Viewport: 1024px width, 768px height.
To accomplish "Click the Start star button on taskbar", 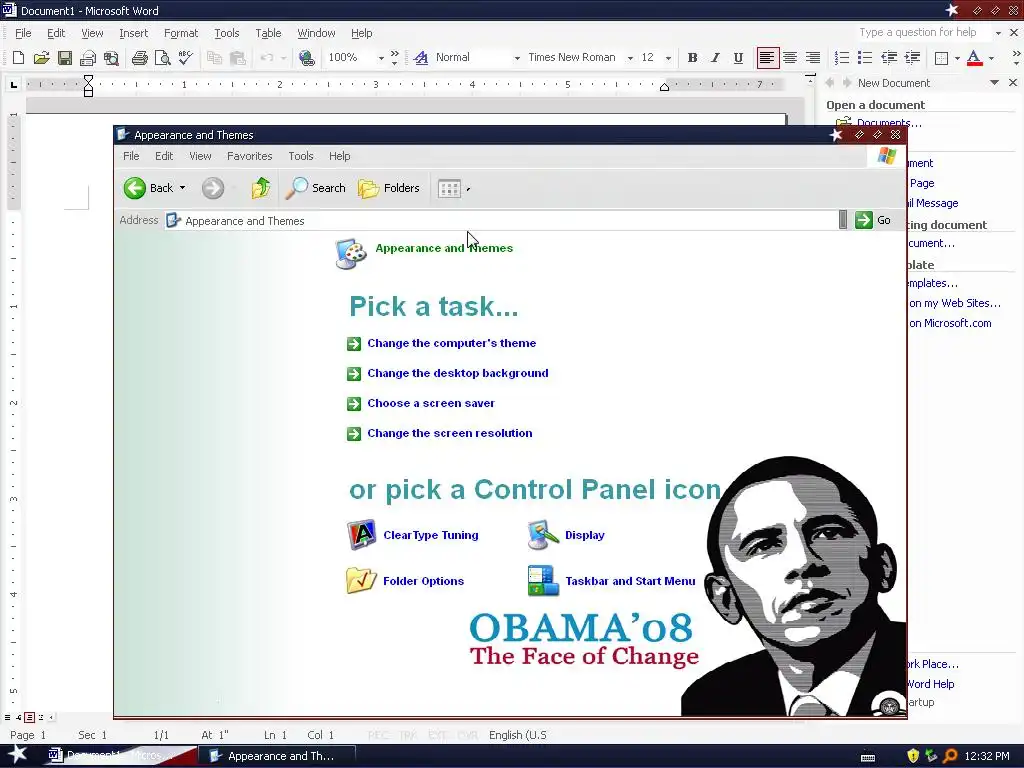I will coord(17,755).
